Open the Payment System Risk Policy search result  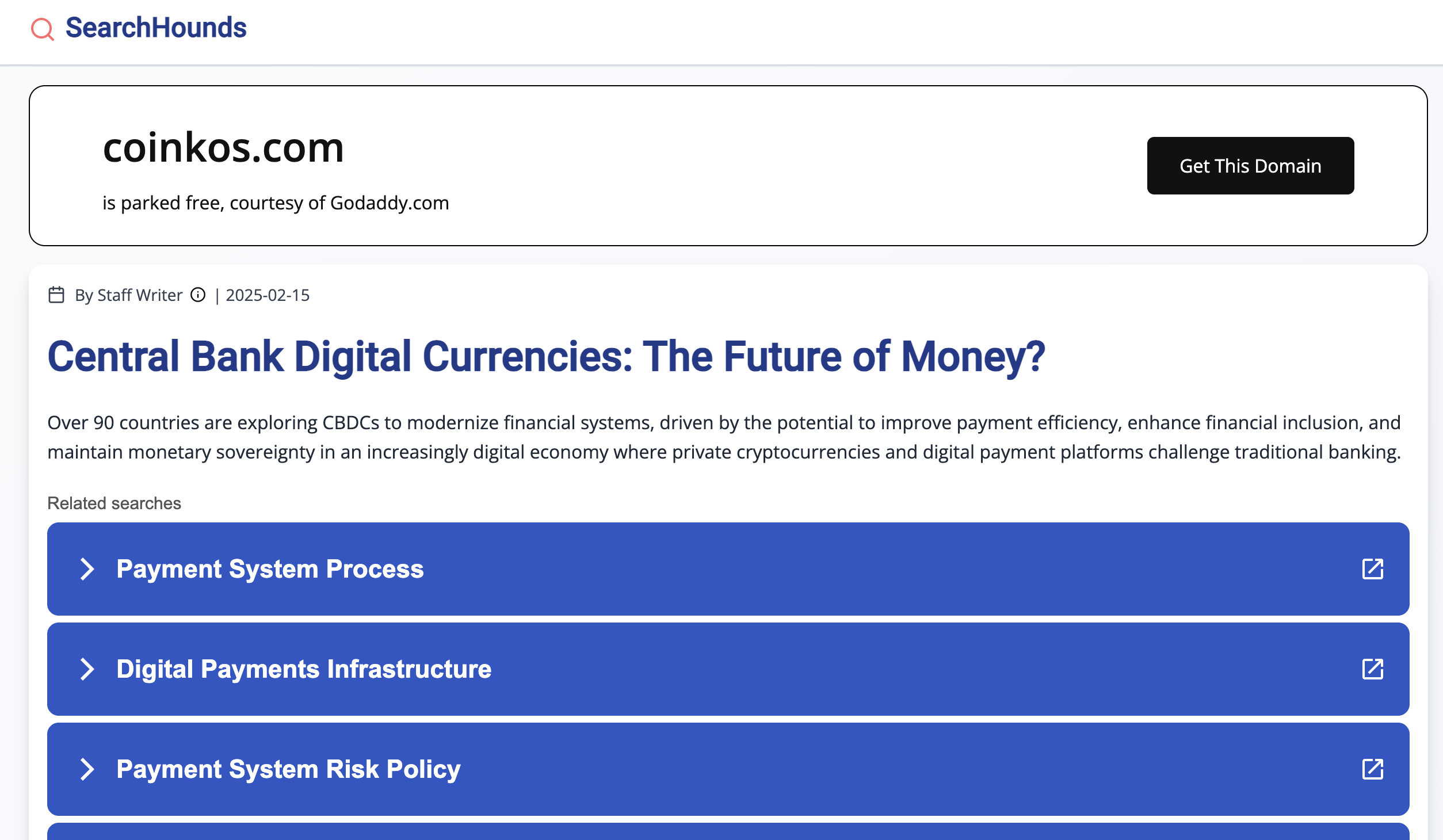[x=288, y=769]
